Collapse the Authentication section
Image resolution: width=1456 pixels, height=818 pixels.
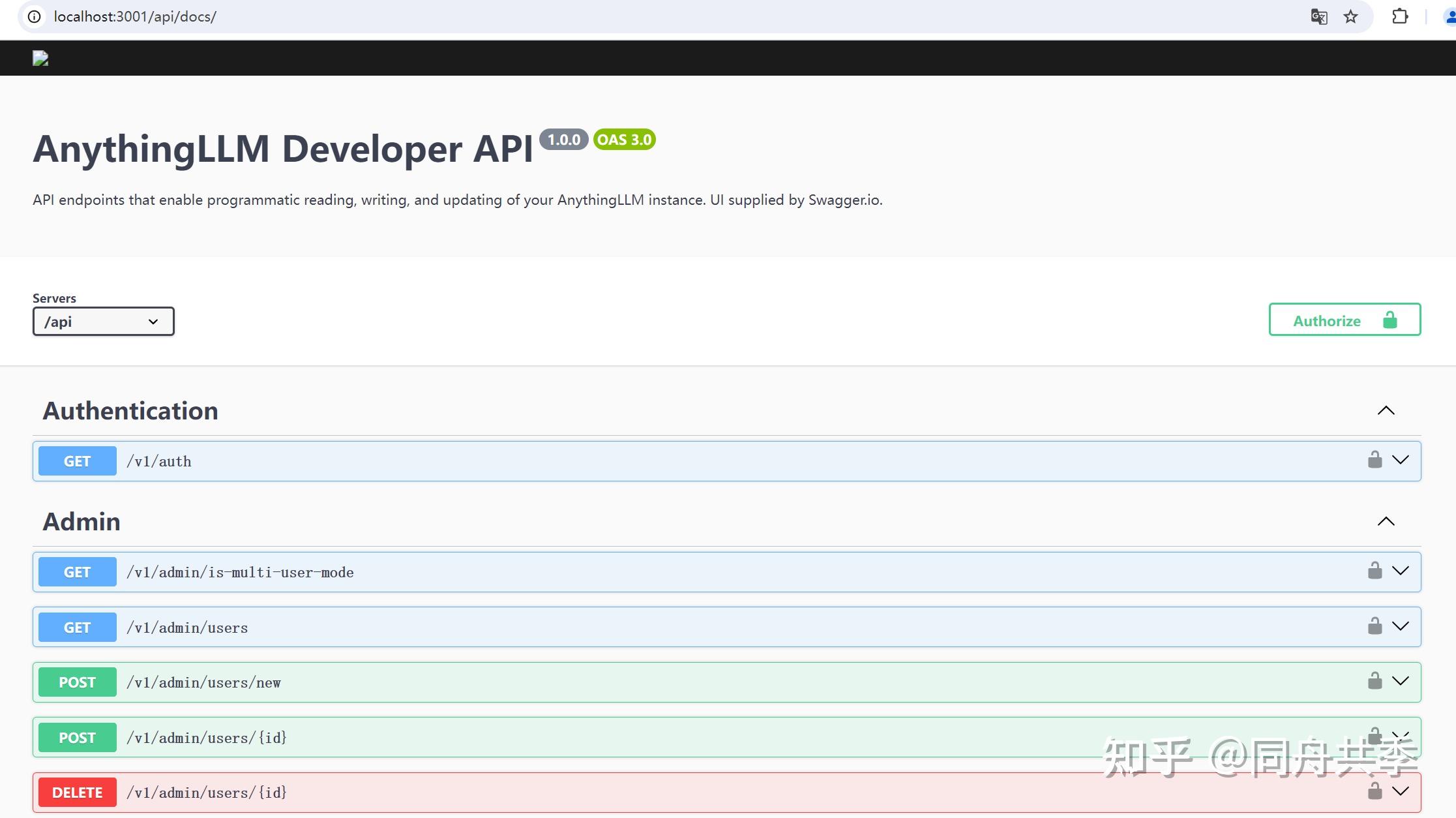click(x=1386, y=411)
